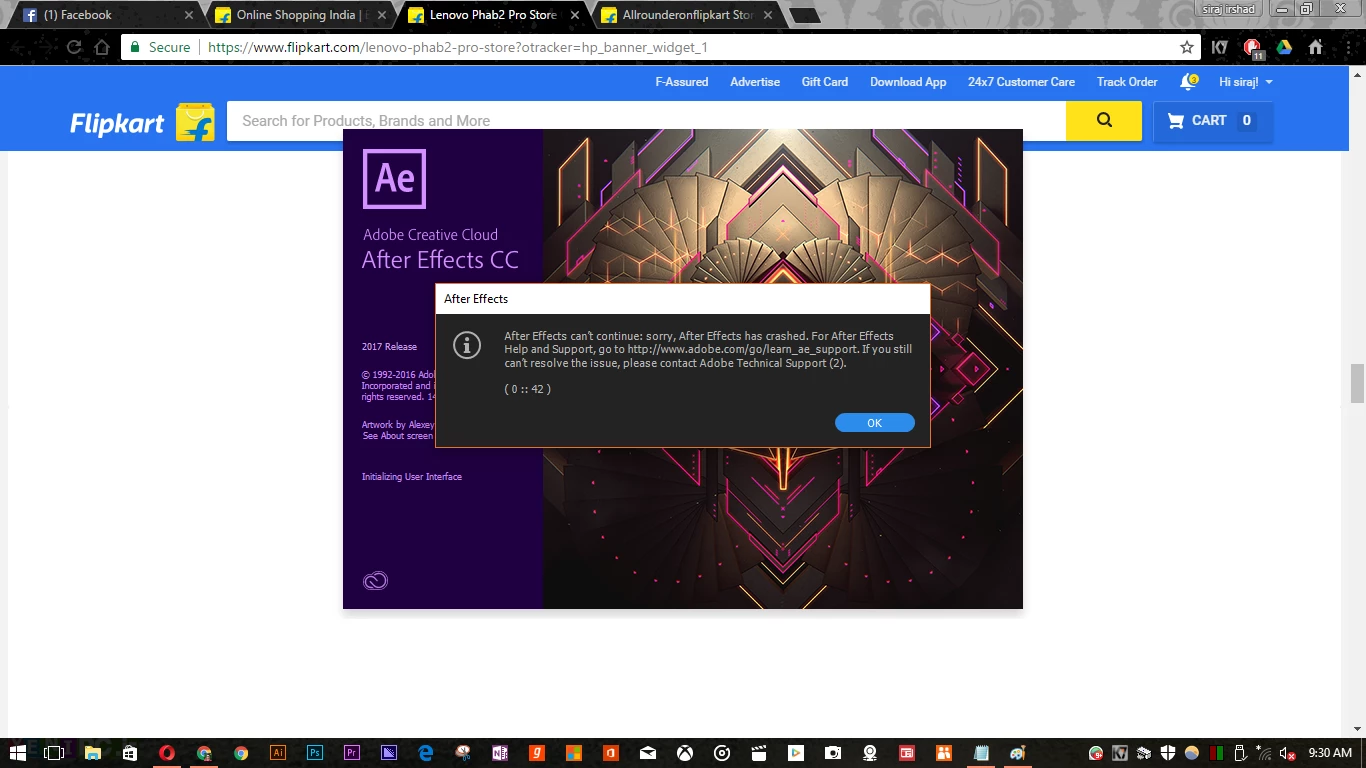1366x768 pixels.
Task: Open Adobe Photoshop from the taskbar
Action: coord(315,753)
